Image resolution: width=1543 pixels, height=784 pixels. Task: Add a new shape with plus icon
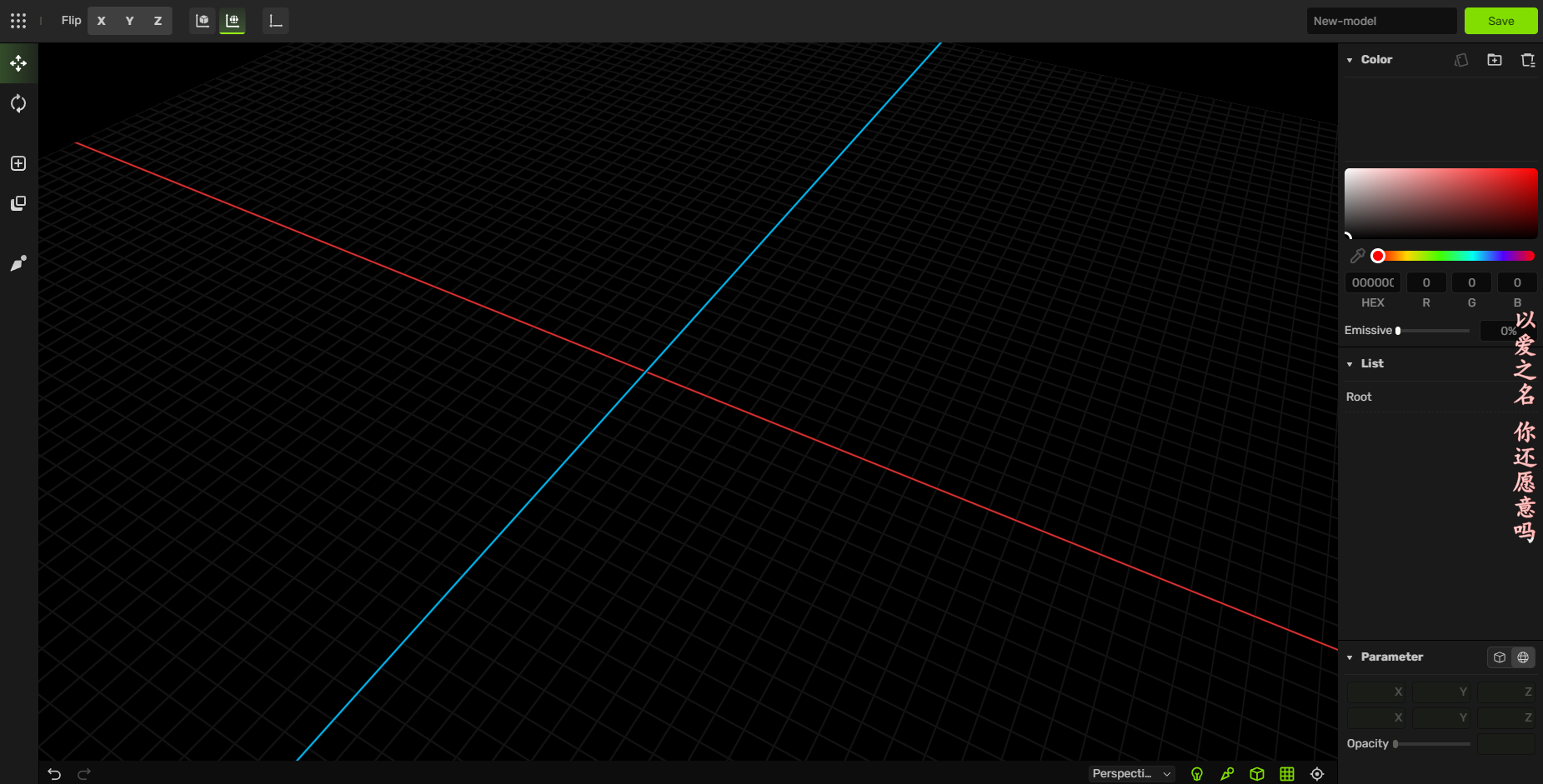(18, 163)
